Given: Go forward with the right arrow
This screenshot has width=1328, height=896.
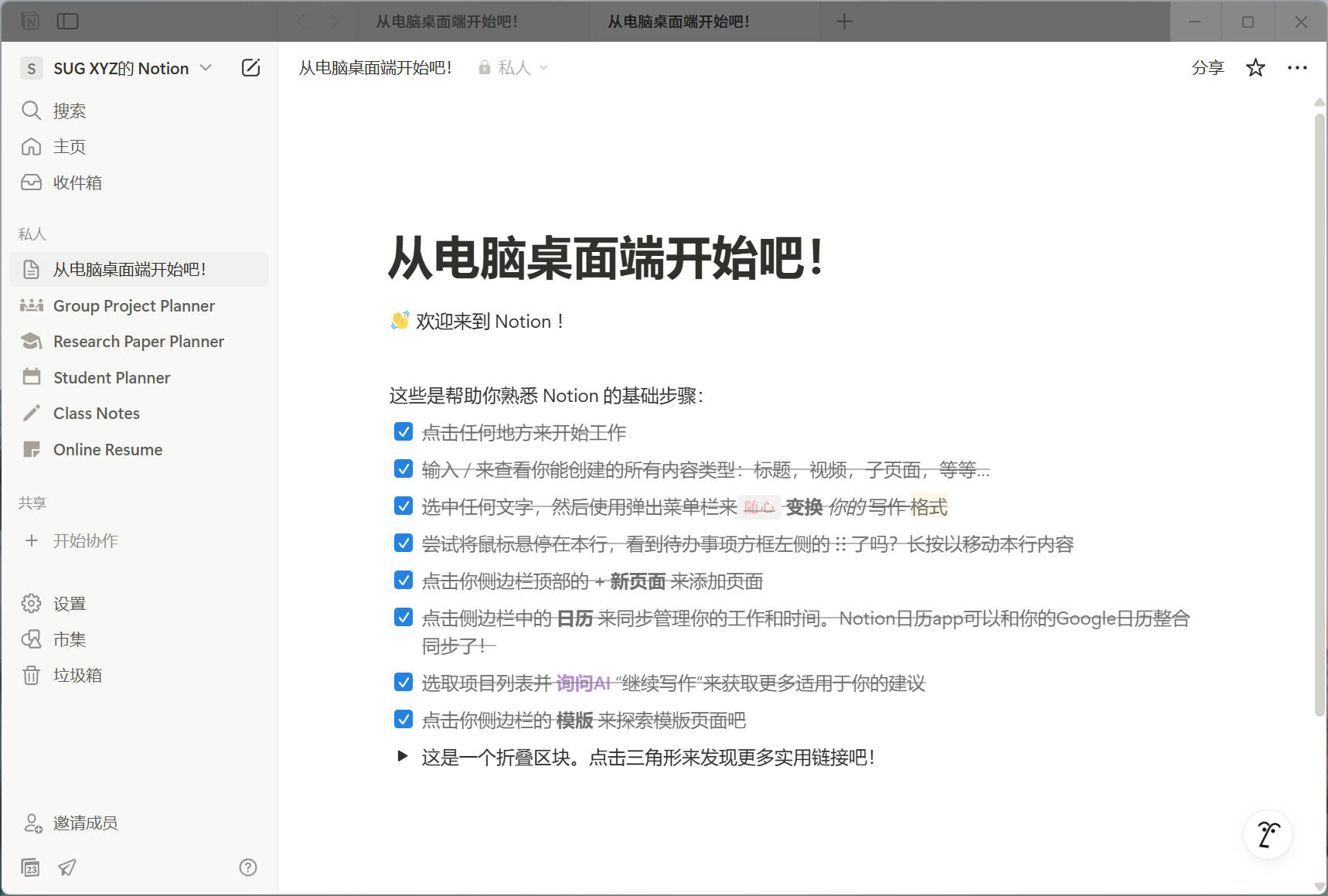Looking at the screenshot, I should coord(335,22).
